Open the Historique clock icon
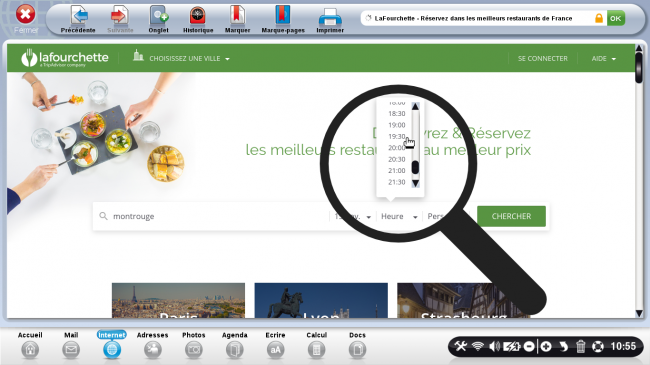Viewport: 650px width, 365px height. (x=198, y=16)
